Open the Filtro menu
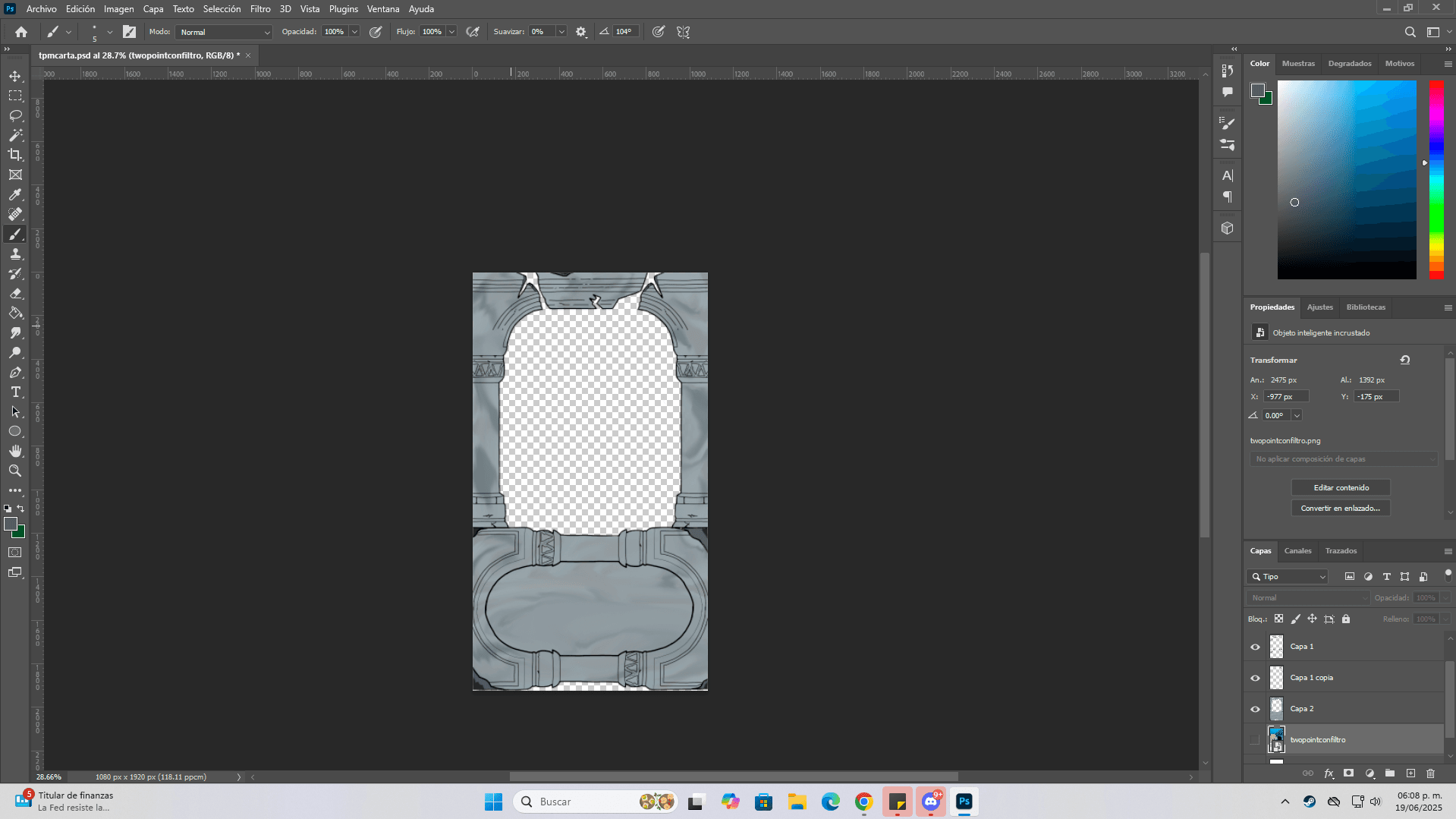 tap(260, 9)
